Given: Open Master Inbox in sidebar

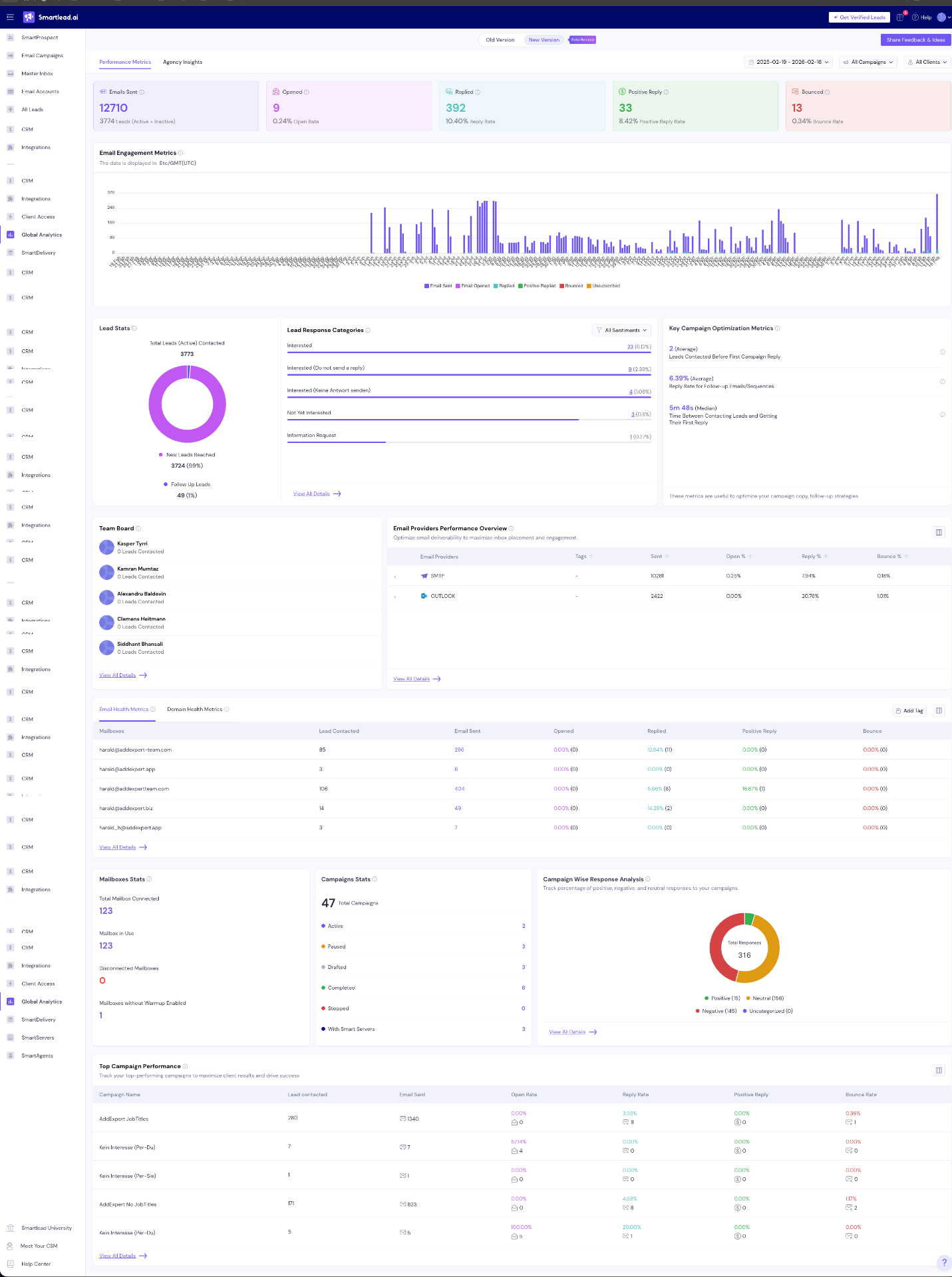Looking at the screenshot, I should 37,74.
